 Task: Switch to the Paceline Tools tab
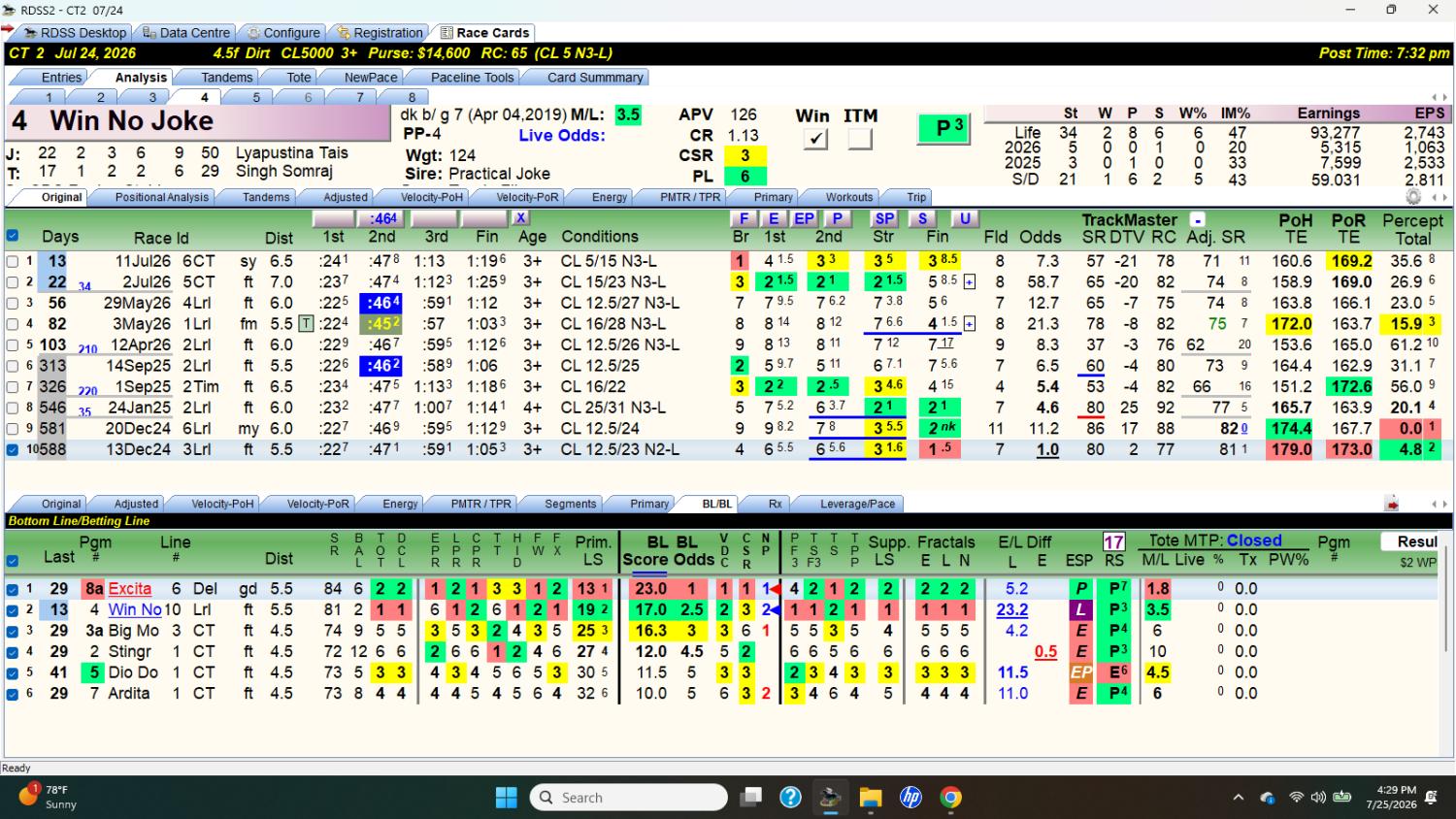click(472, 78)
